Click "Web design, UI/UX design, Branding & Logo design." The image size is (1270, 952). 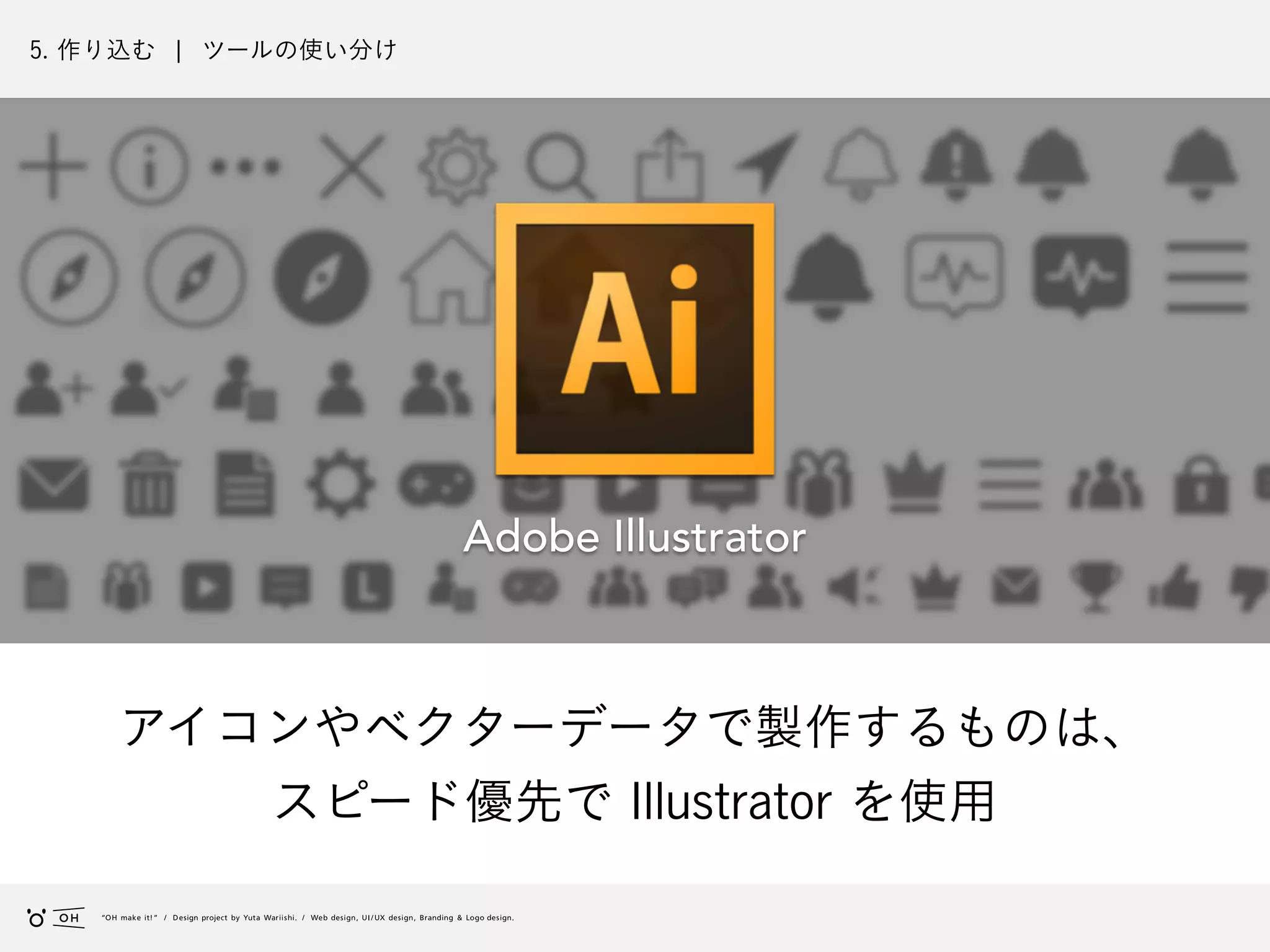point(412,918)
